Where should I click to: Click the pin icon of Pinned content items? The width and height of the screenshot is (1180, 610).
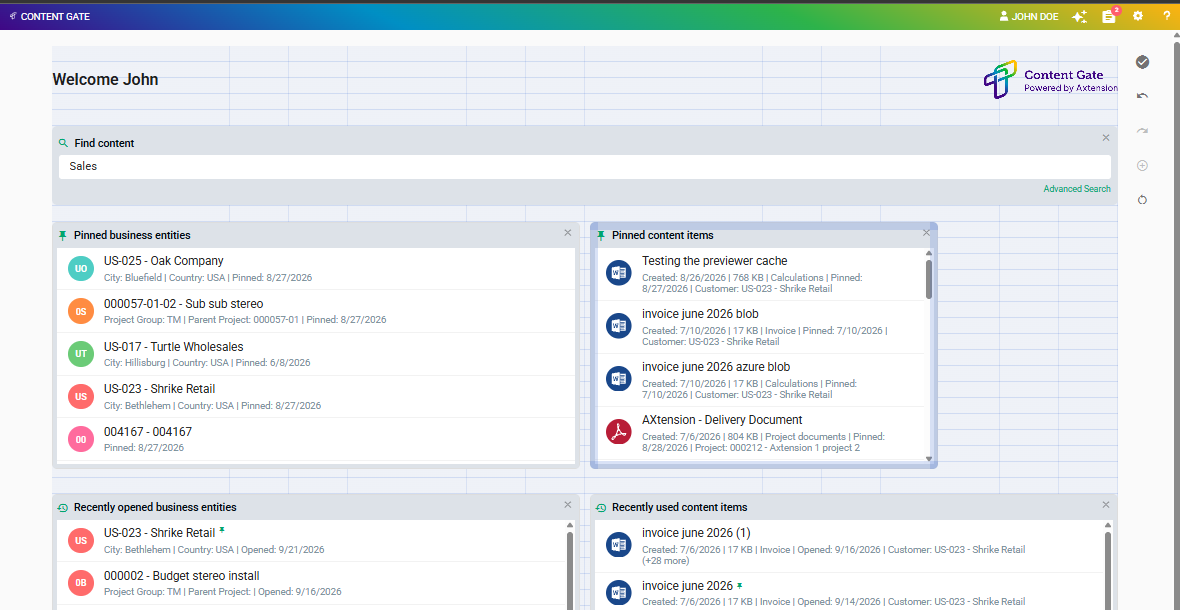pyautogui.click(x=601, y=235)
